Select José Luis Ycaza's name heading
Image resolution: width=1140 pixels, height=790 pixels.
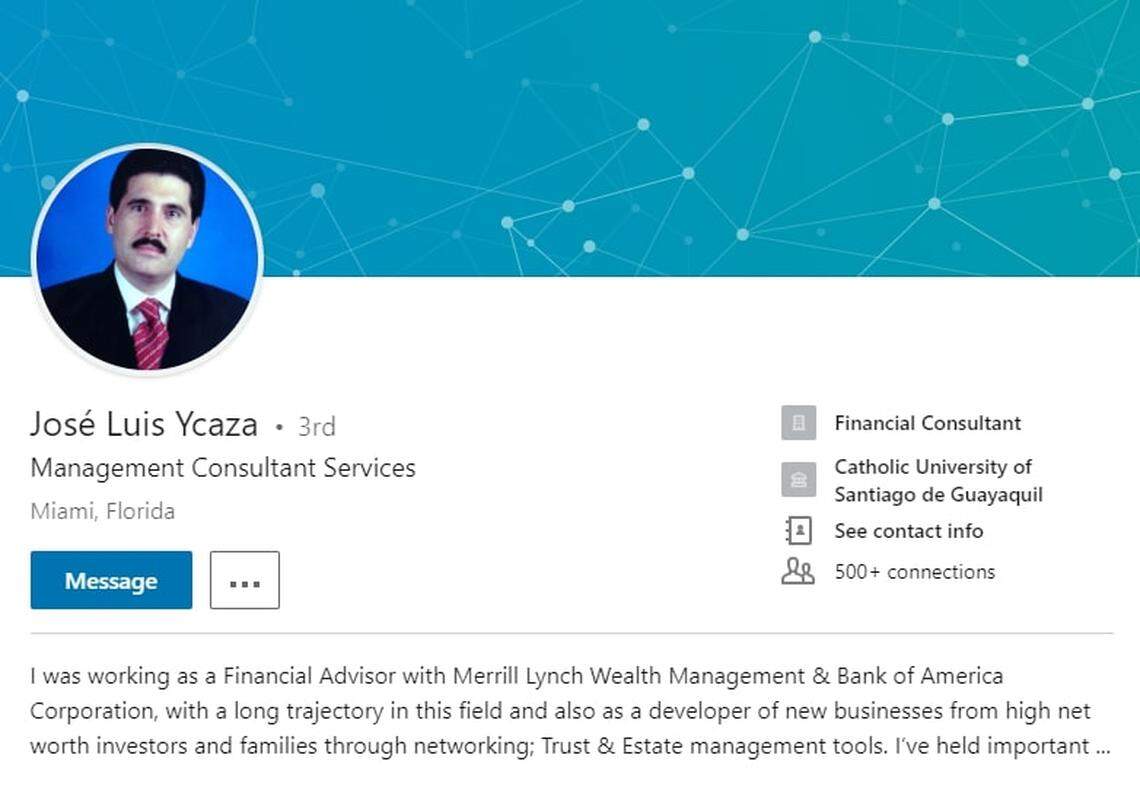[144, 424]
